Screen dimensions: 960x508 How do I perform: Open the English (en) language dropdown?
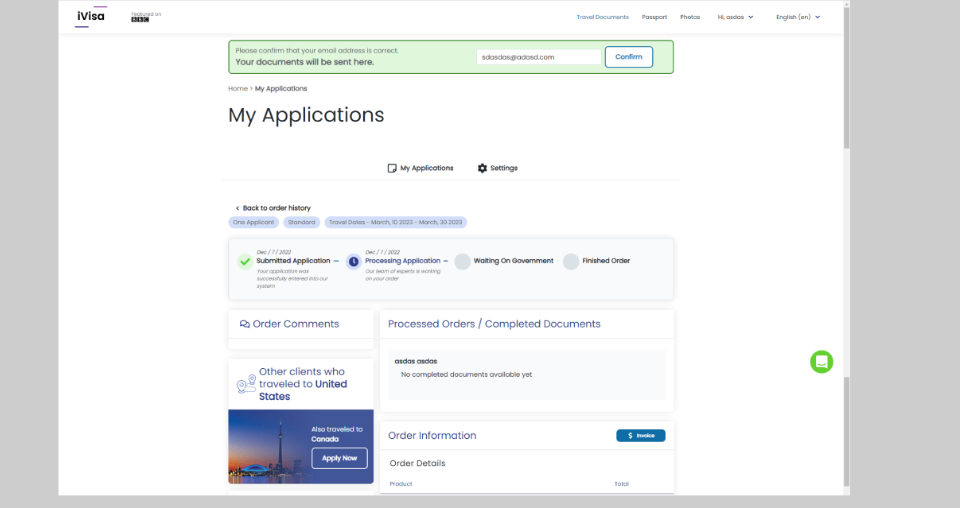[x=798, y=17]
